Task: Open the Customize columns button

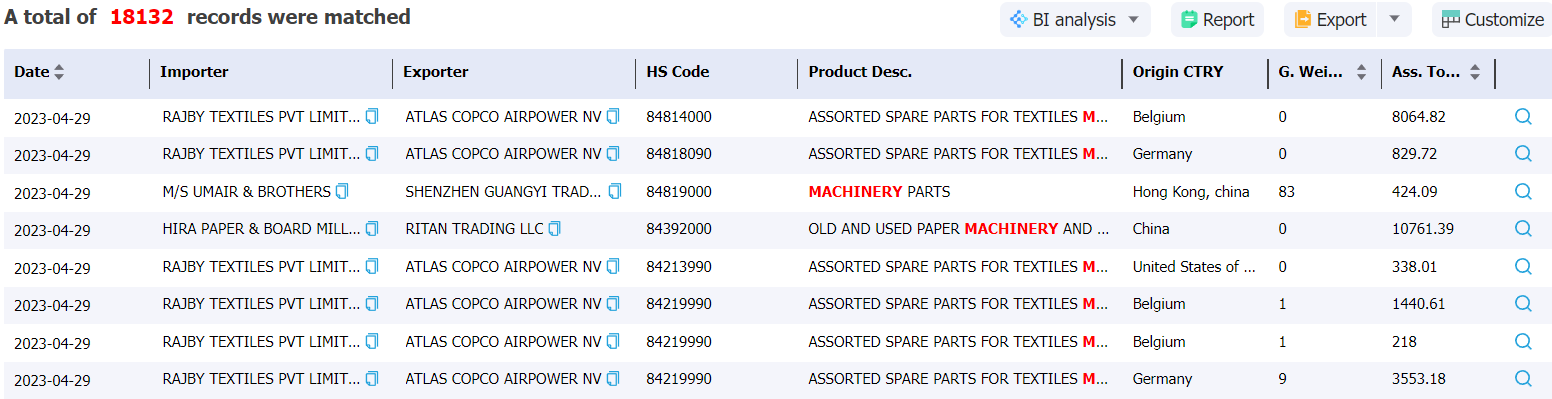Action: 1492,20
